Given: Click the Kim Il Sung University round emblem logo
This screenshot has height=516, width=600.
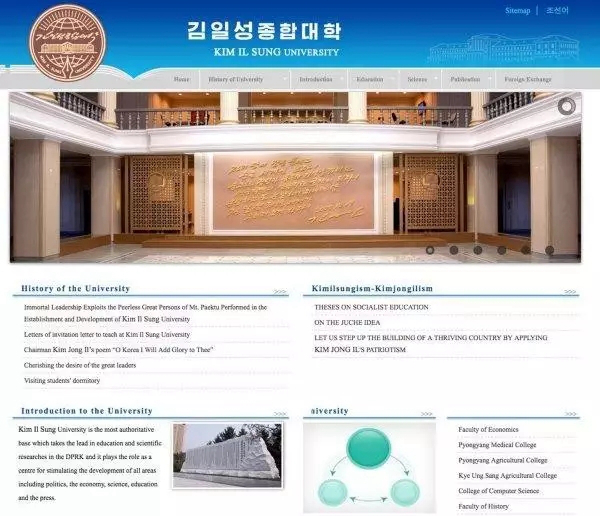Looking at the screenshot, I should 68,42.
